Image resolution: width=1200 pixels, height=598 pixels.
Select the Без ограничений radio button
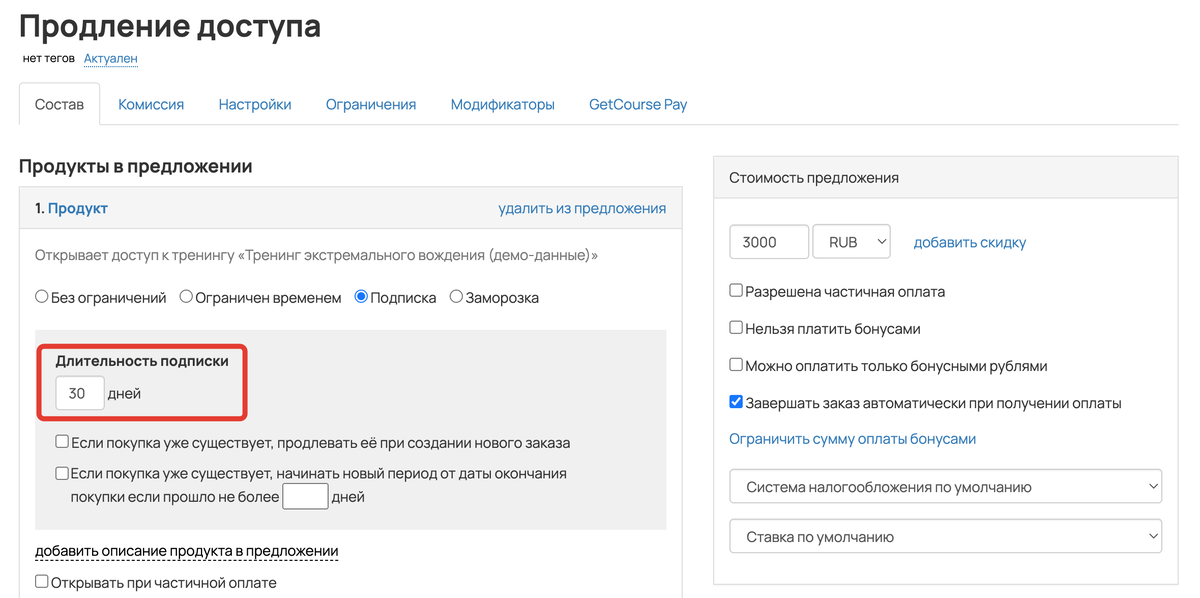click(42, 297)
